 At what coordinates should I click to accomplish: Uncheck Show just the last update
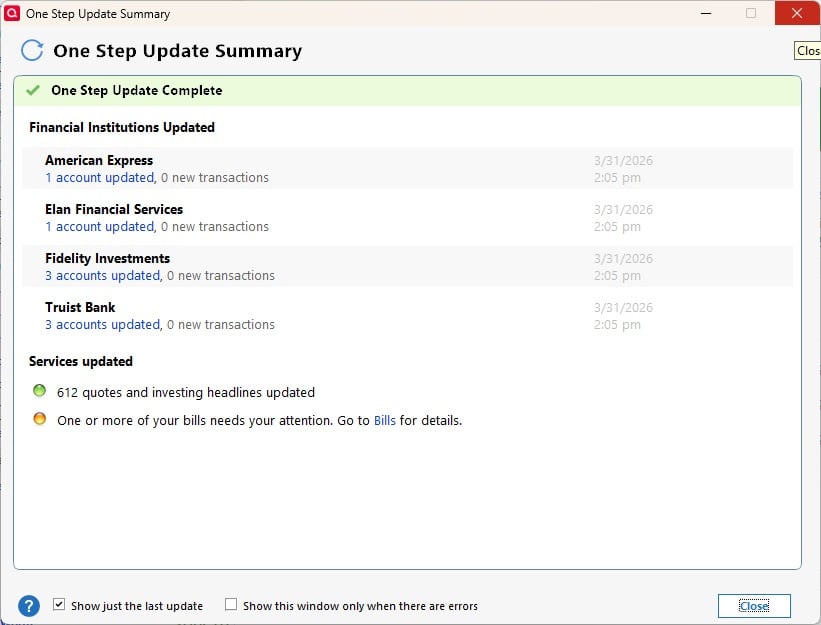[x=59, y=605]
